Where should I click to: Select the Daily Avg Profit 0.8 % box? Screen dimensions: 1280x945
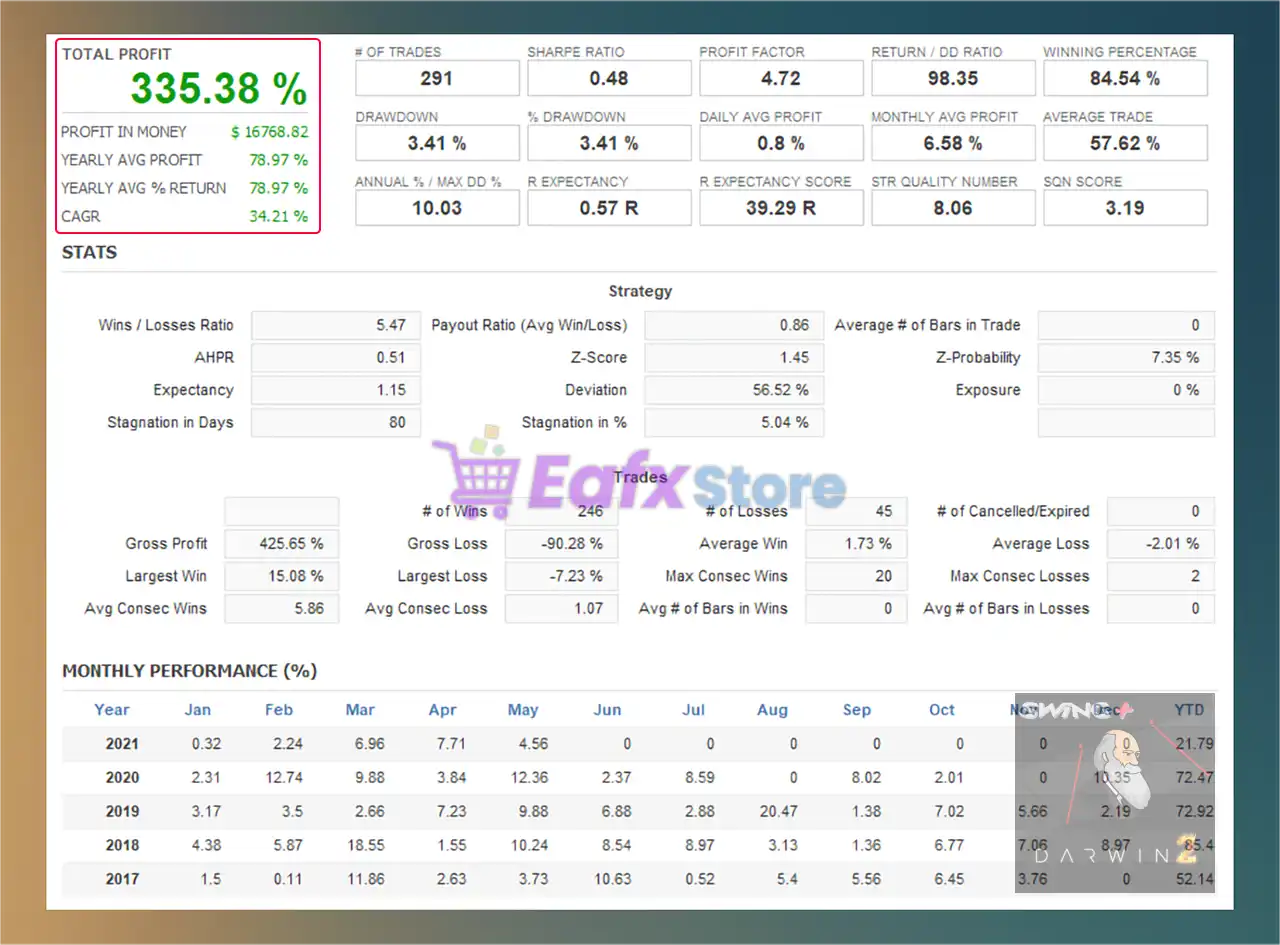[x=781, y=143]
